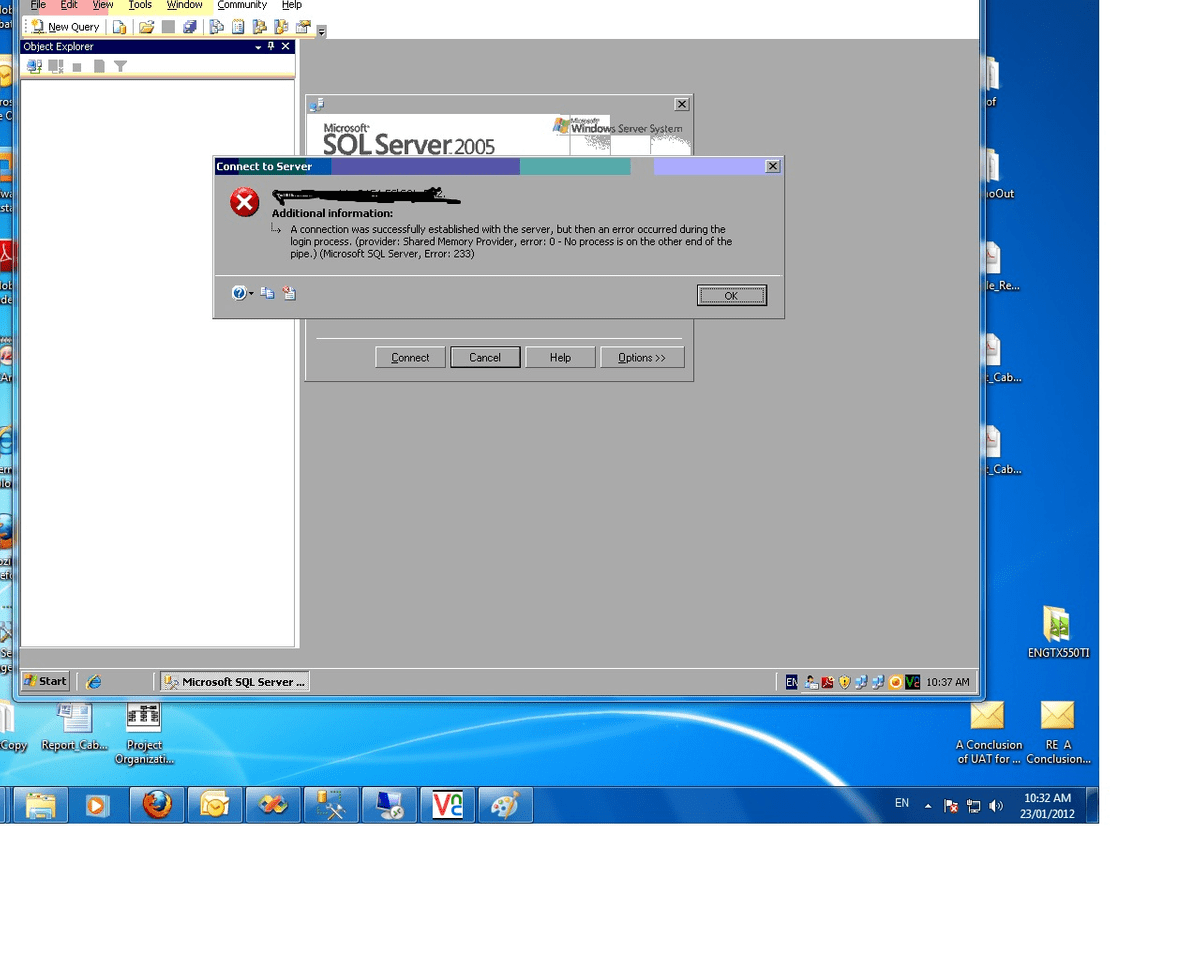The width and height of the screenshot is (1200, 960).
Task: Show technical details icon in the error dialog
Action: tap(289, 293)
